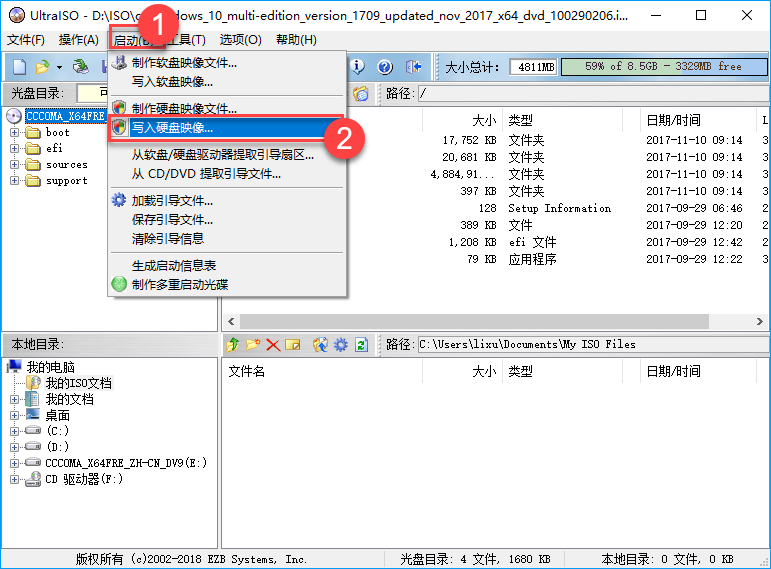Open the 选项(O) menu
The image size is (771, 569).
tap(240, 40)
